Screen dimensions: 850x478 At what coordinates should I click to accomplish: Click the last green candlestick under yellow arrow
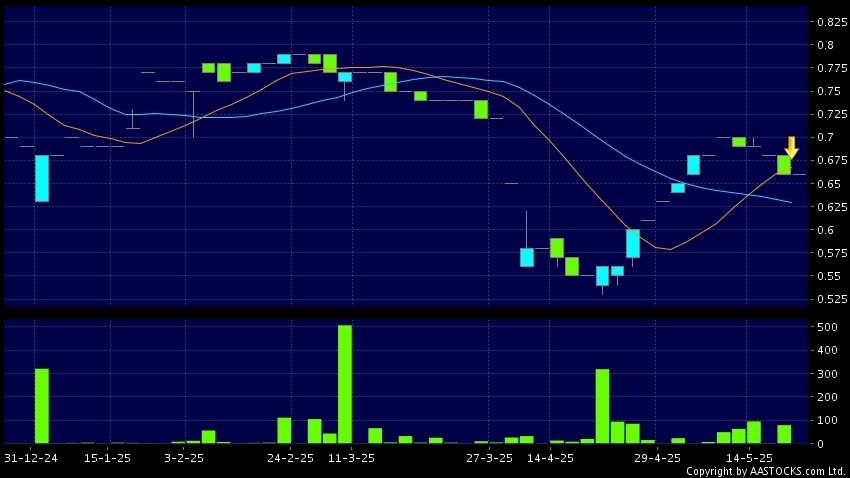(x=784, y=165)
